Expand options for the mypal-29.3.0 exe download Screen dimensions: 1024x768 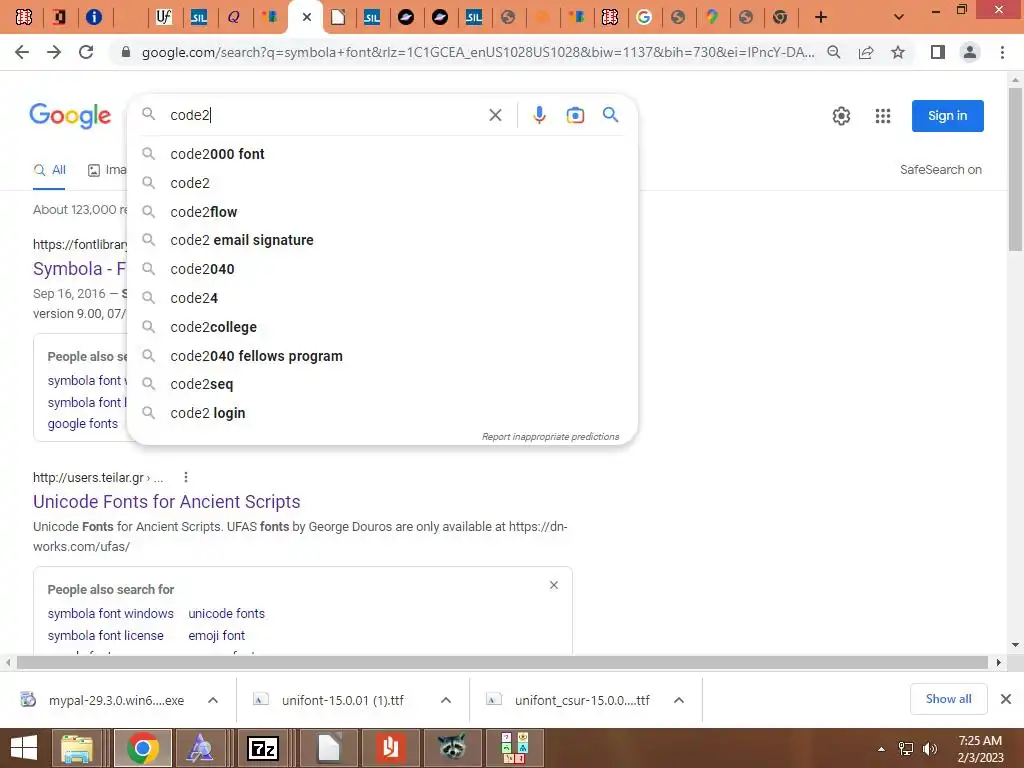213,700
